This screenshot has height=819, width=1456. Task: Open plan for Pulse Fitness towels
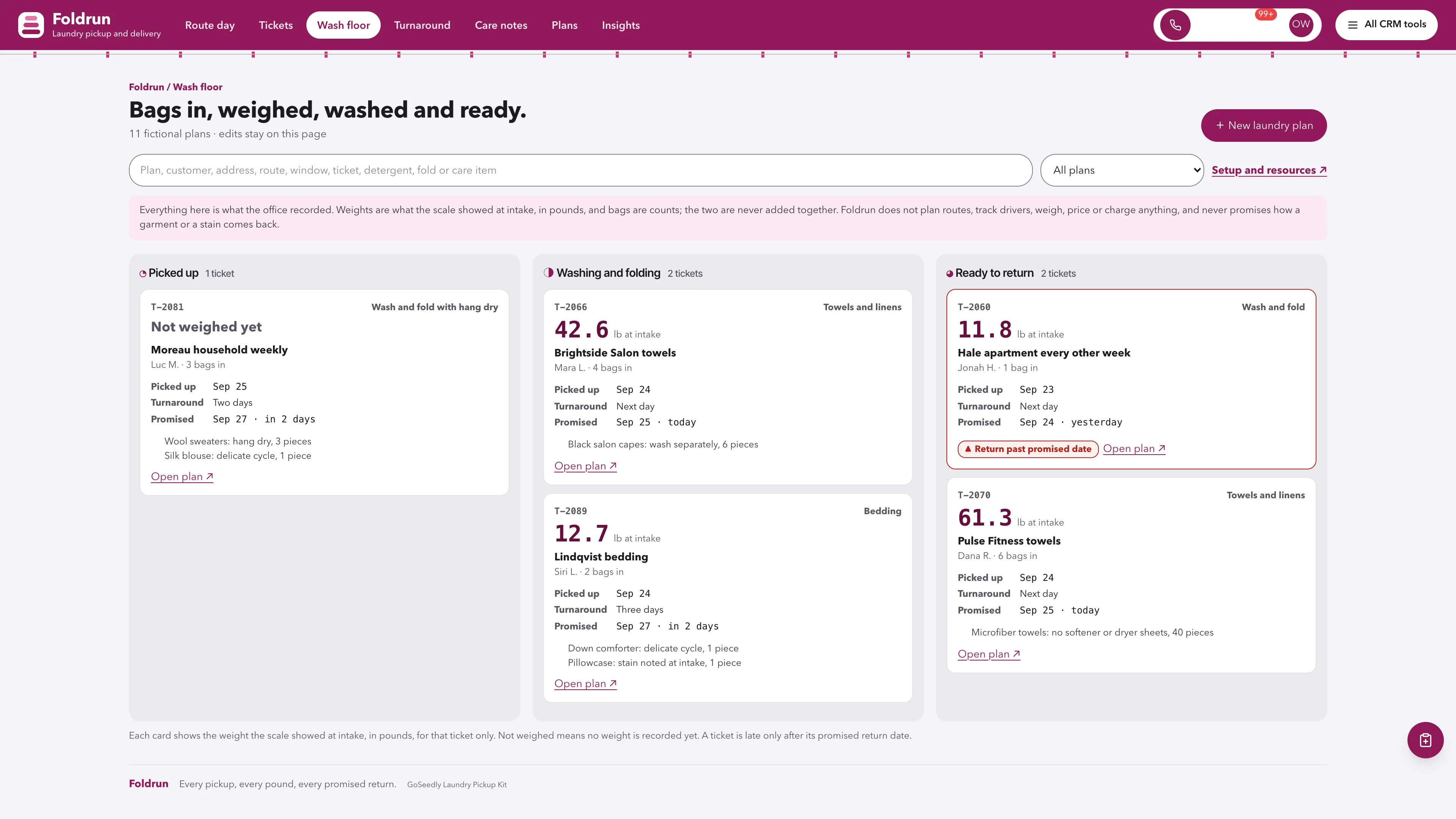click(x=988, y=654)
